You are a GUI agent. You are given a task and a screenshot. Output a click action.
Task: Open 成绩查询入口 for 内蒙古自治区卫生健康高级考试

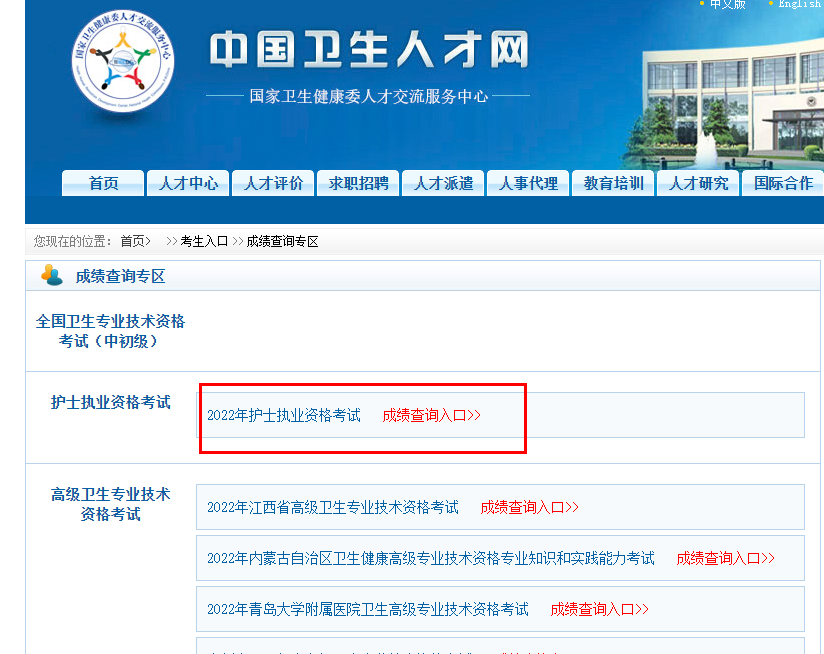pyautogui.click(x=725, y=558)
